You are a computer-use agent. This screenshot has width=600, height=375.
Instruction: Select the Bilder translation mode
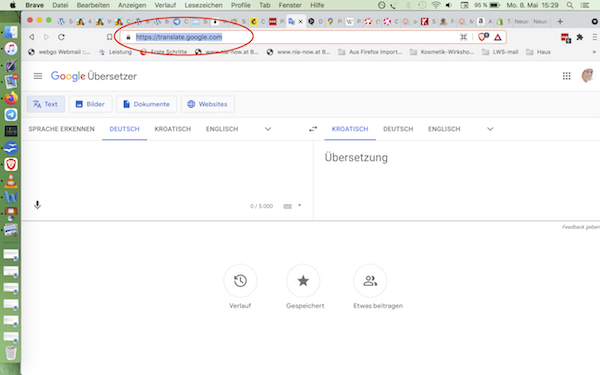coord(90,104)
